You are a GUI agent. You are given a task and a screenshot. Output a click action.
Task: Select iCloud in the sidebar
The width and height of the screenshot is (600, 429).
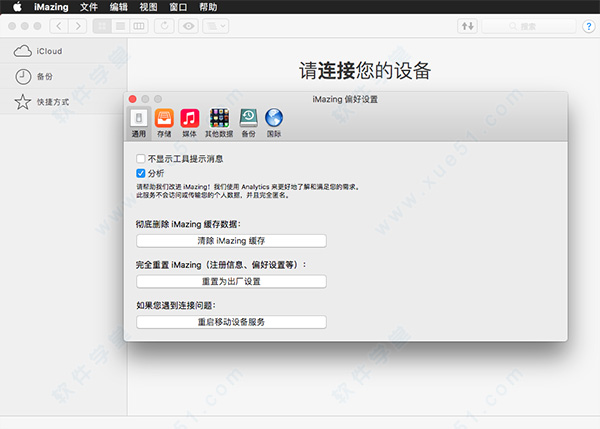[x=64, y=51]
